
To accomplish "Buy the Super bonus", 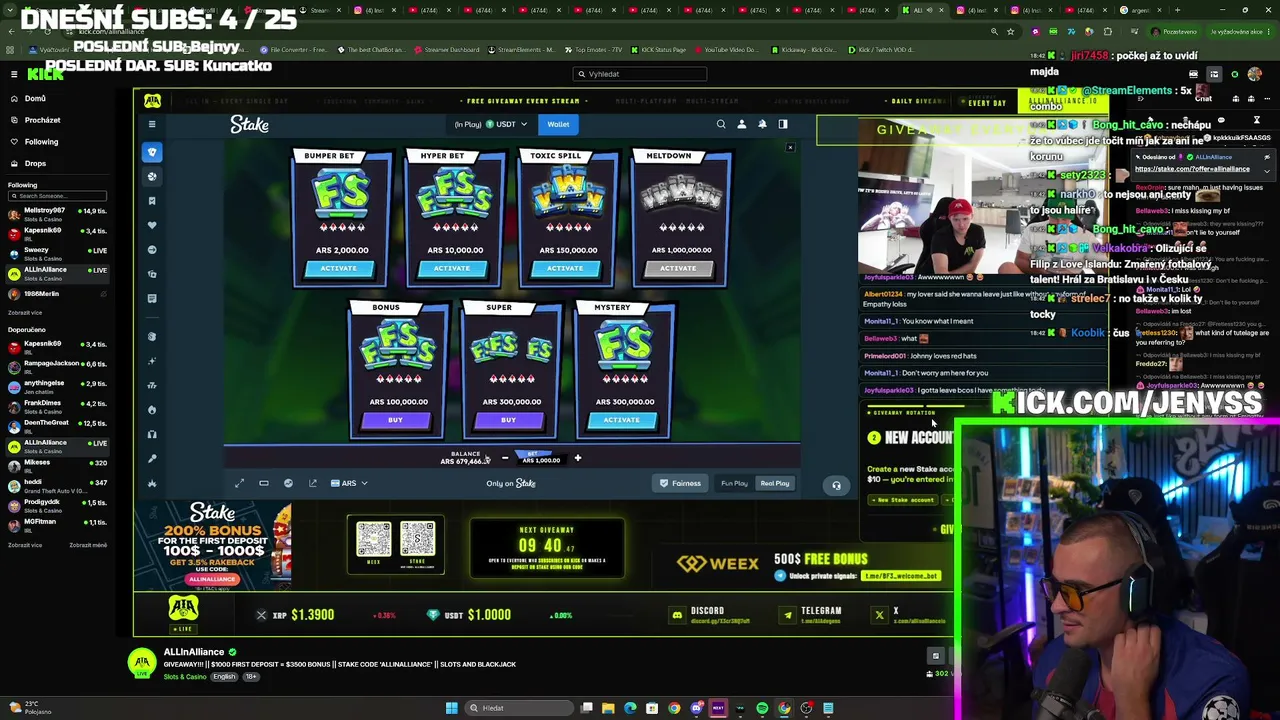I will coord(508,420).
